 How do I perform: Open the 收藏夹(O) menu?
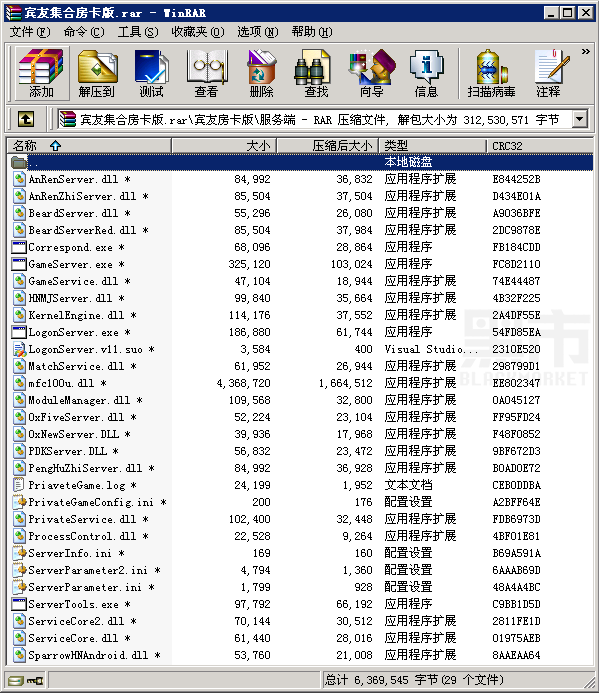coord(198,32)
